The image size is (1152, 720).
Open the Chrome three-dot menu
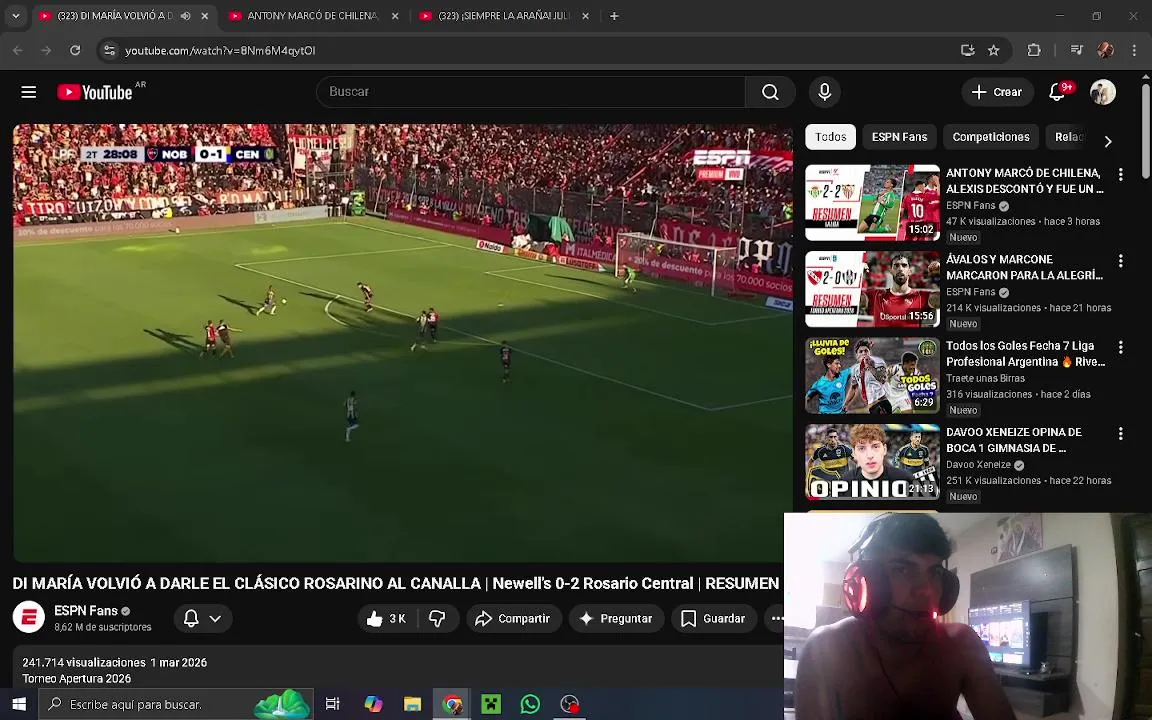coord(1134,50)
